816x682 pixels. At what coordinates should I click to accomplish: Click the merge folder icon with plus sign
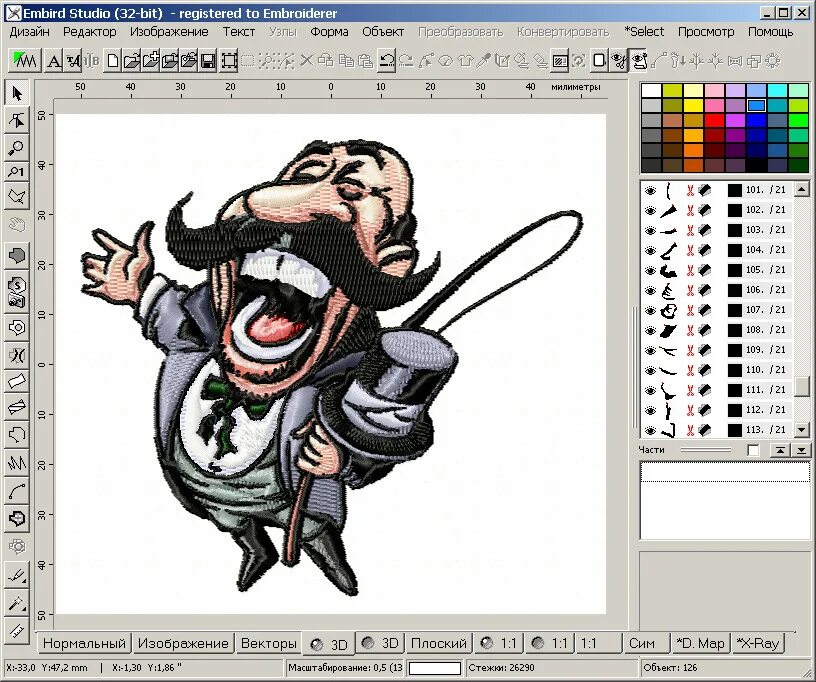point(151,61)
